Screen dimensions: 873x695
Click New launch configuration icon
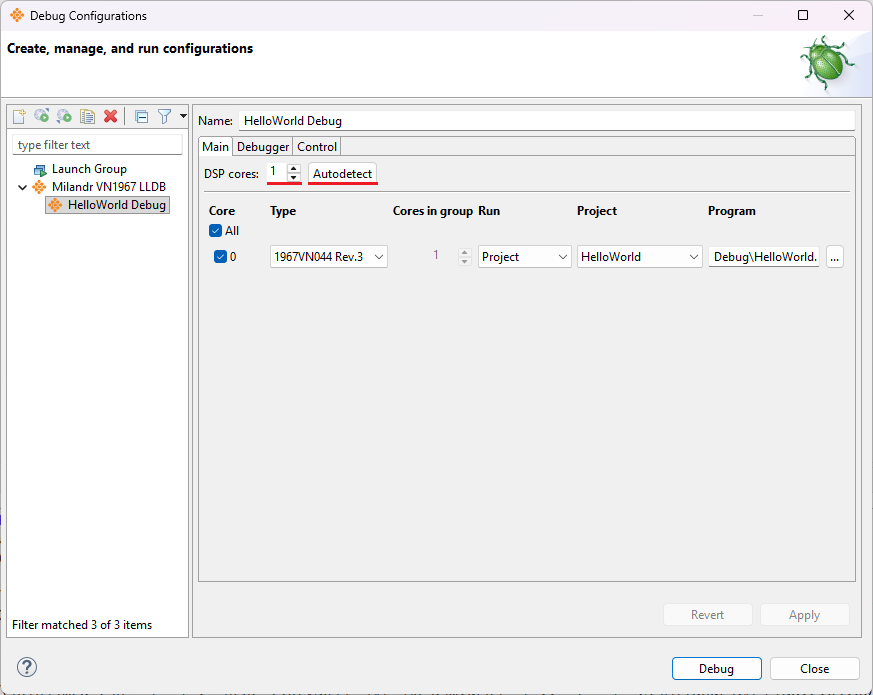[x=18, y=117]
